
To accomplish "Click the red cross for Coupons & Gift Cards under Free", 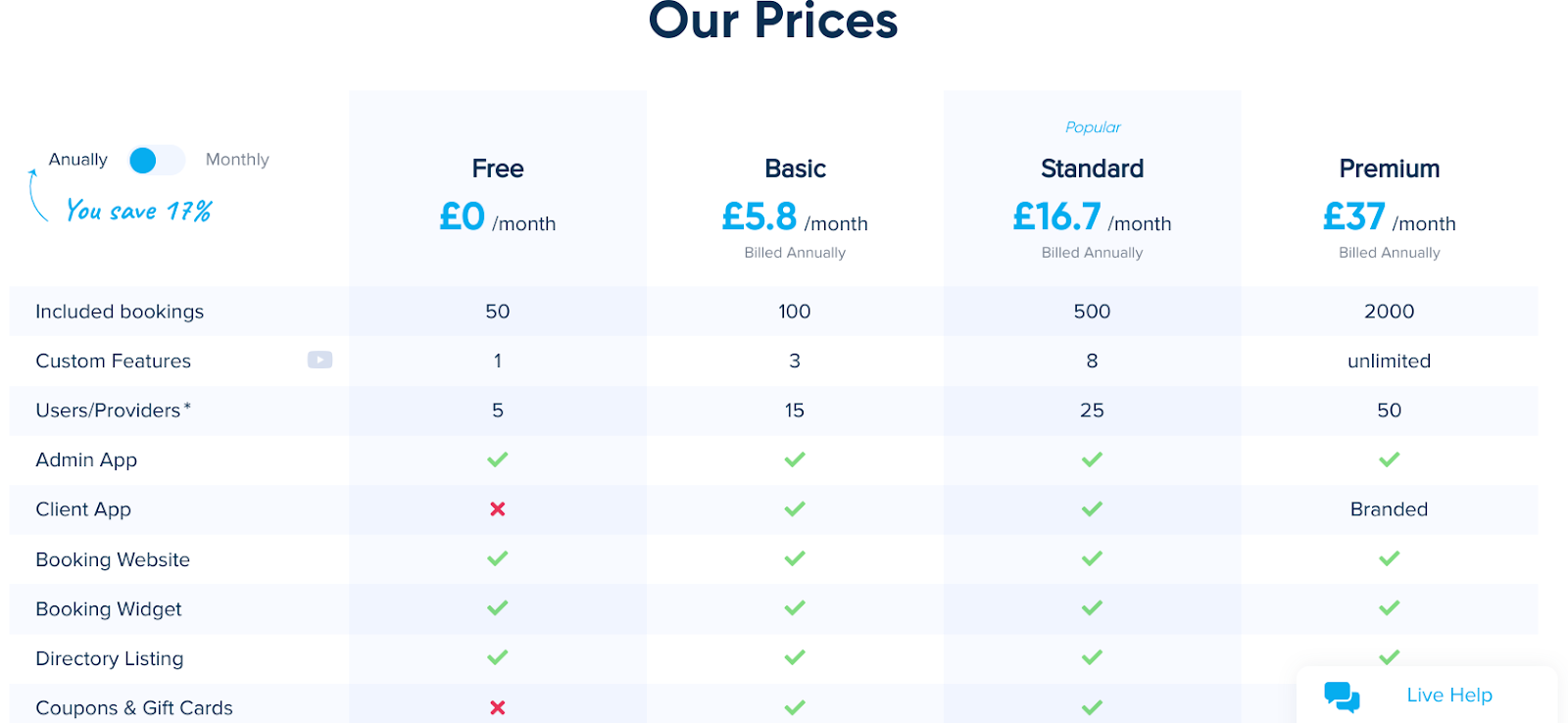I will click(x=498, y=707).
